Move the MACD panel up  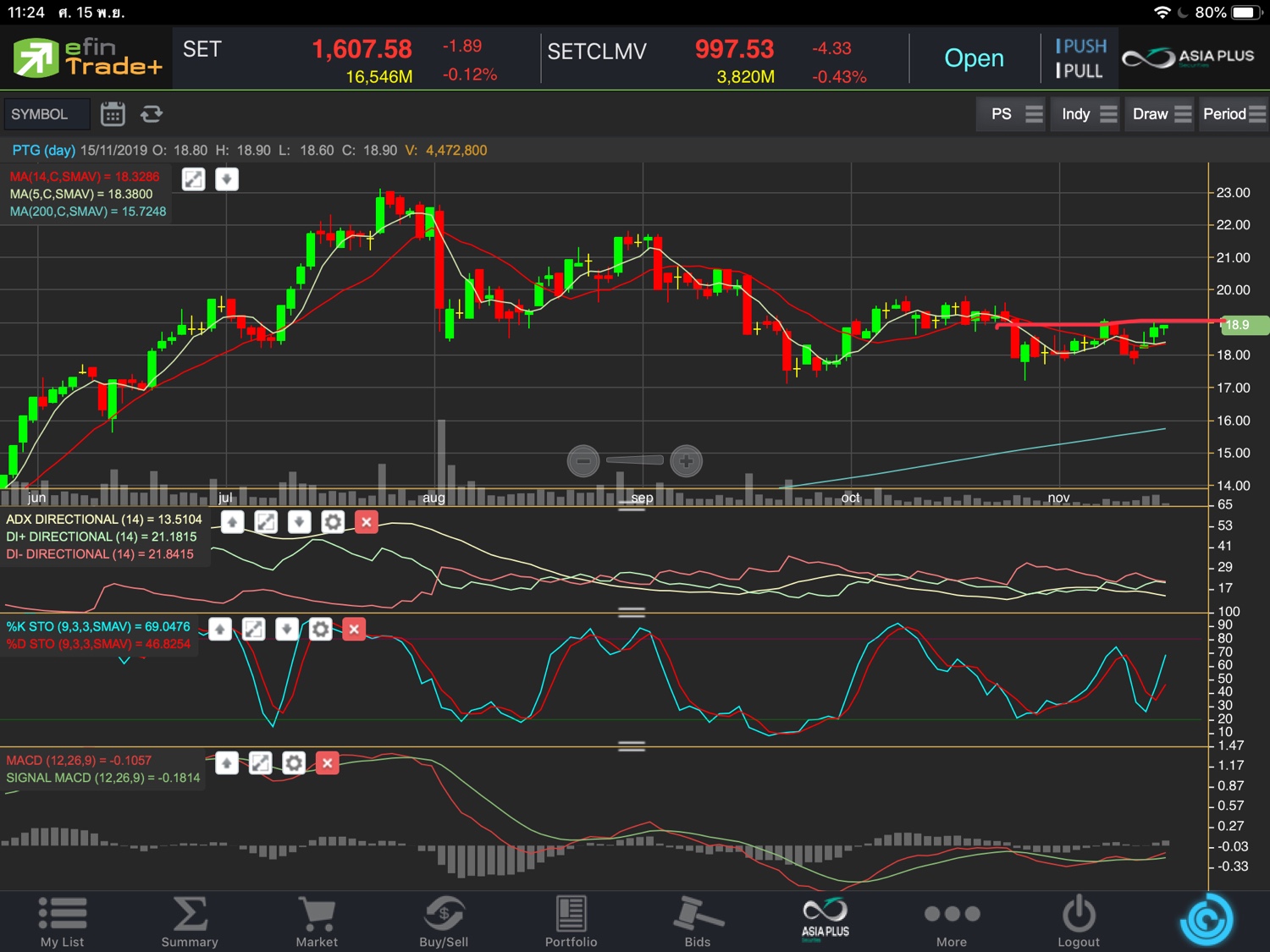pyautogui.click(x=227, y=763)
